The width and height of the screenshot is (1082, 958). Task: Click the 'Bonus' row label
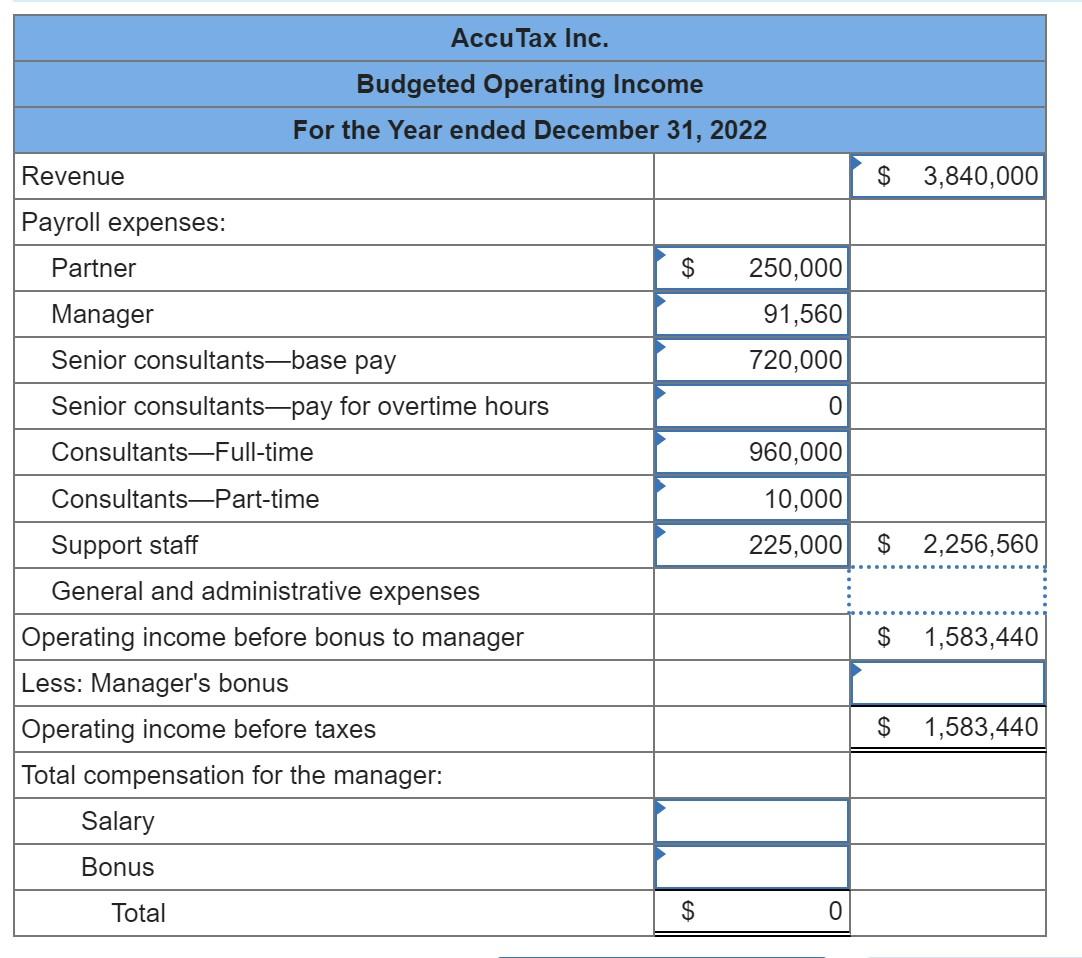tap(118, 867)
